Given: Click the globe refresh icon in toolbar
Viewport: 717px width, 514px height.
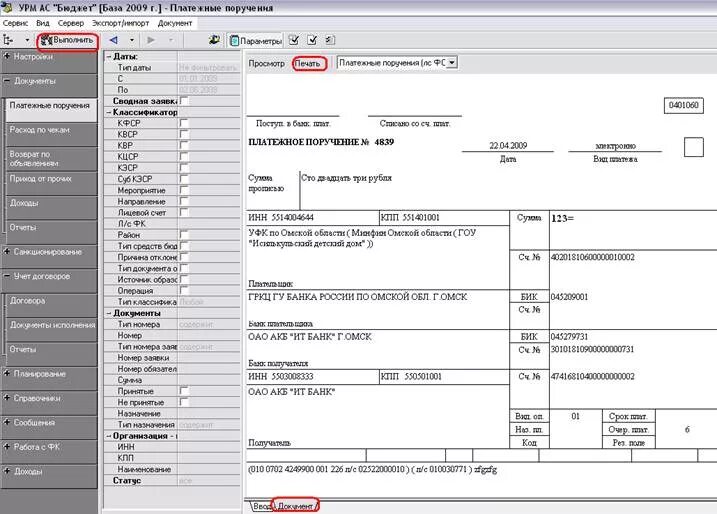Looking at the screenshot, I should tap(214, 40).
